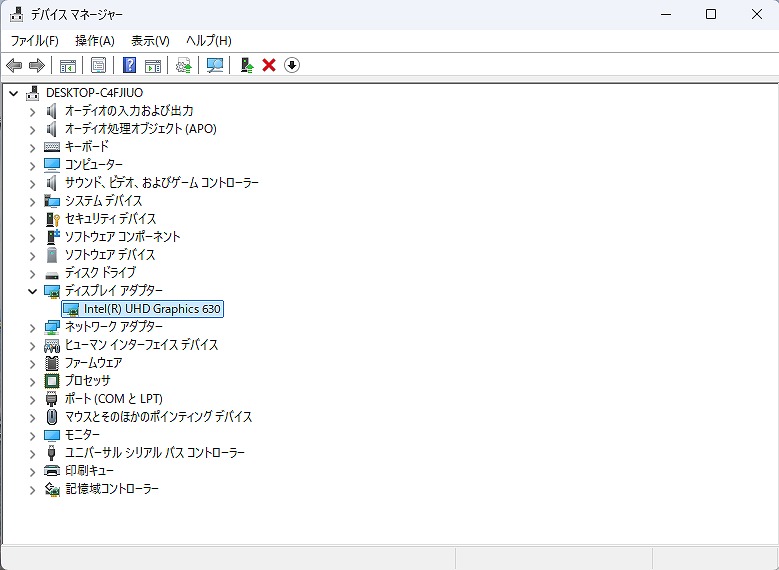This screenshot has height=570, width=779.
Task: Click the Add drivers gear icon
Action: [x=183, y=65]
